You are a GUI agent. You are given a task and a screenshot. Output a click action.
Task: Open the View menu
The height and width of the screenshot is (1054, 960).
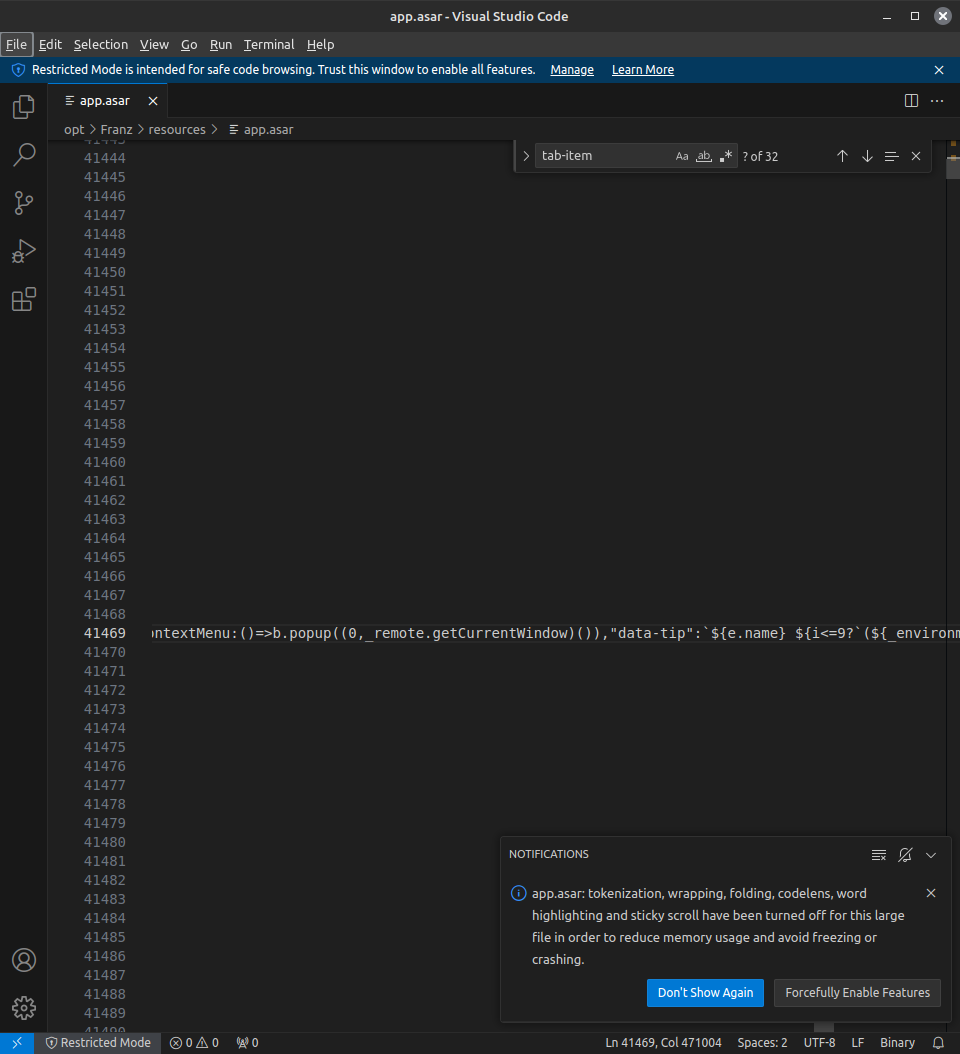[154, 44]
